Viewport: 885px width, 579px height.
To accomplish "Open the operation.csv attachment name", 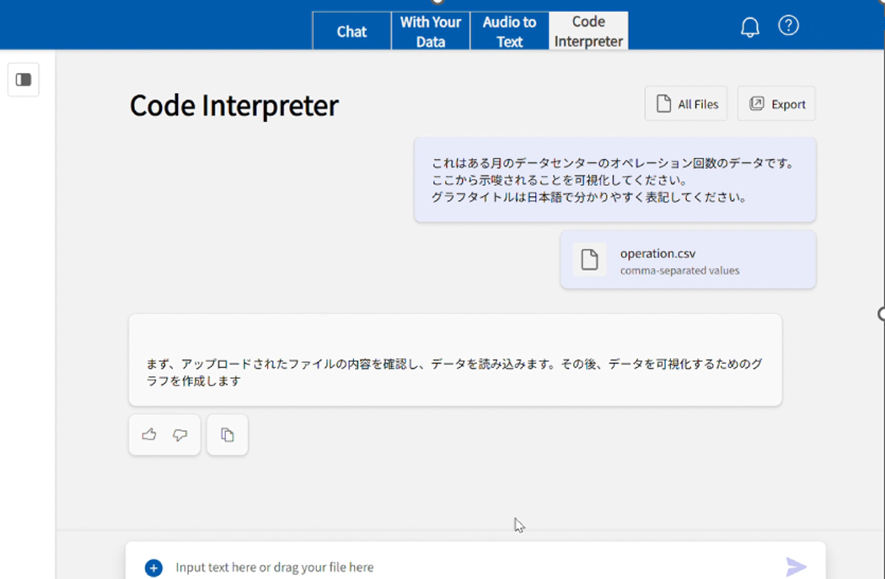I will point(658,253).
